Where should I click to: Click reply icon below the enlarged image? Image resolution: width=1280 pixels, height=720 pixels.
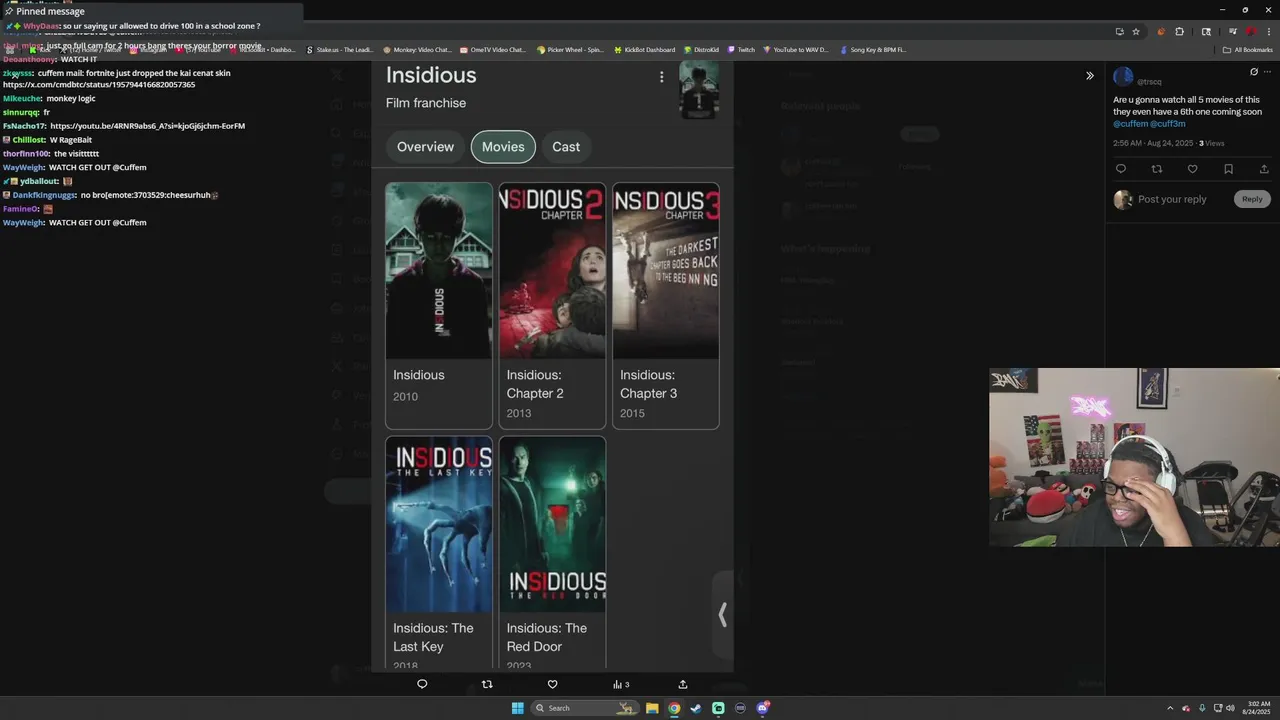pyautogui.click(x=422, y=685)
